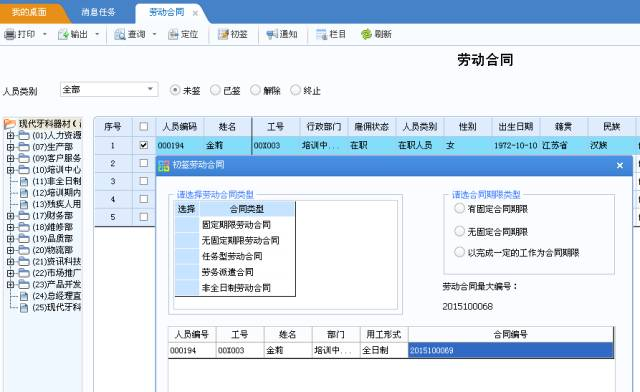Select the 终止 radio button

pos(295,90)
